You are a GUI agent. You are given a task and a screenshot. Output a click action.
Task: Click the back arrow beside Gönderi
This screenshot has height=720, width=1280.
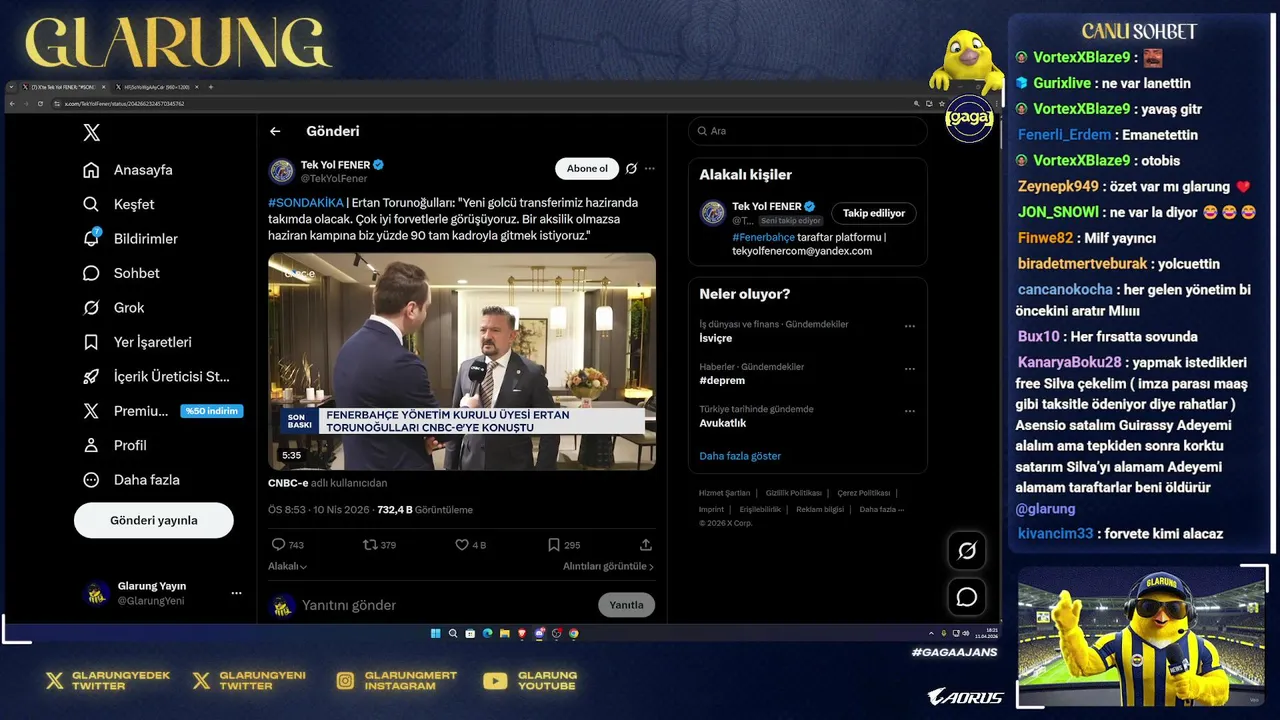point(275,131)
